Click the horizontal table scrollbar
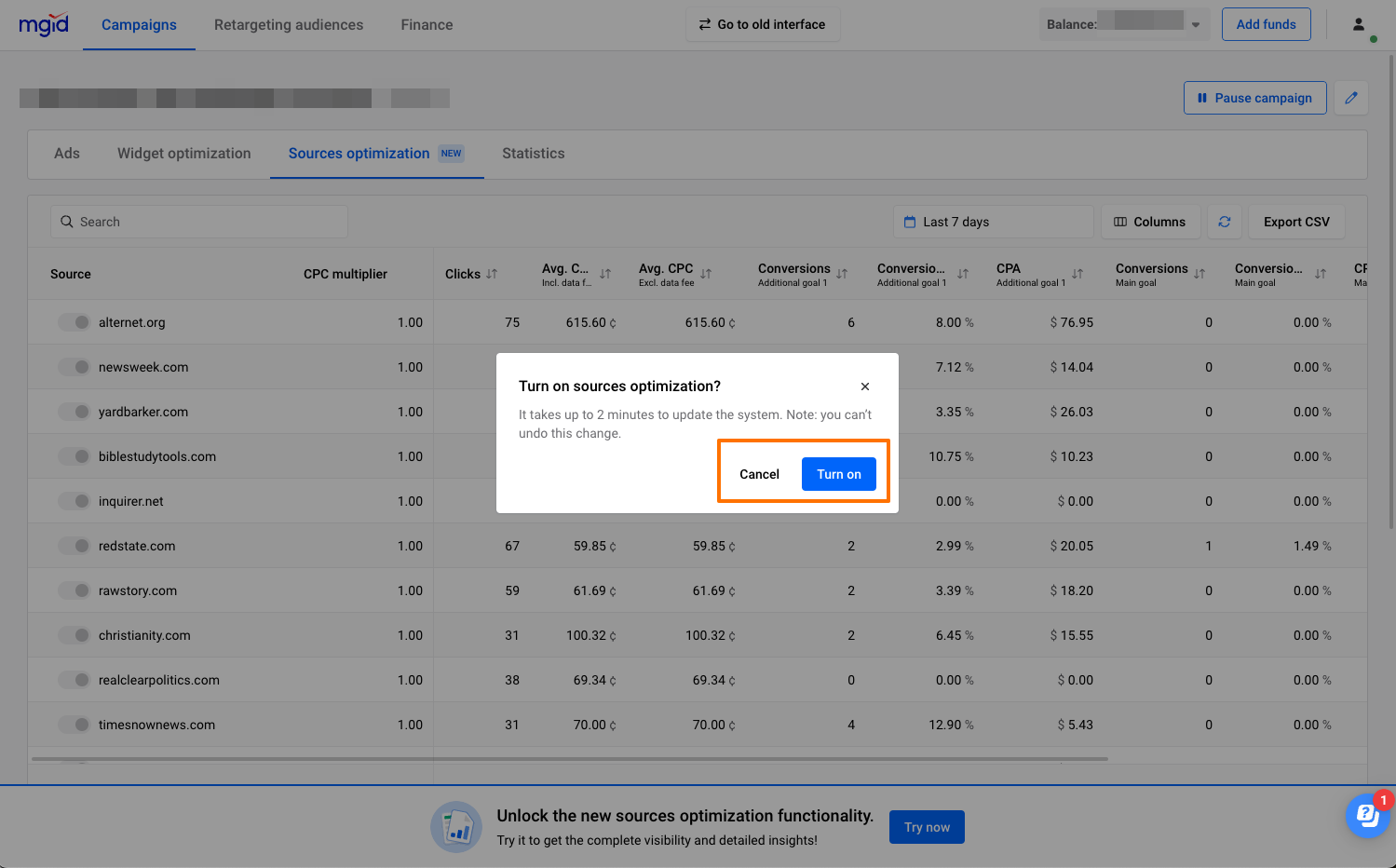 [x=568, y=759]
